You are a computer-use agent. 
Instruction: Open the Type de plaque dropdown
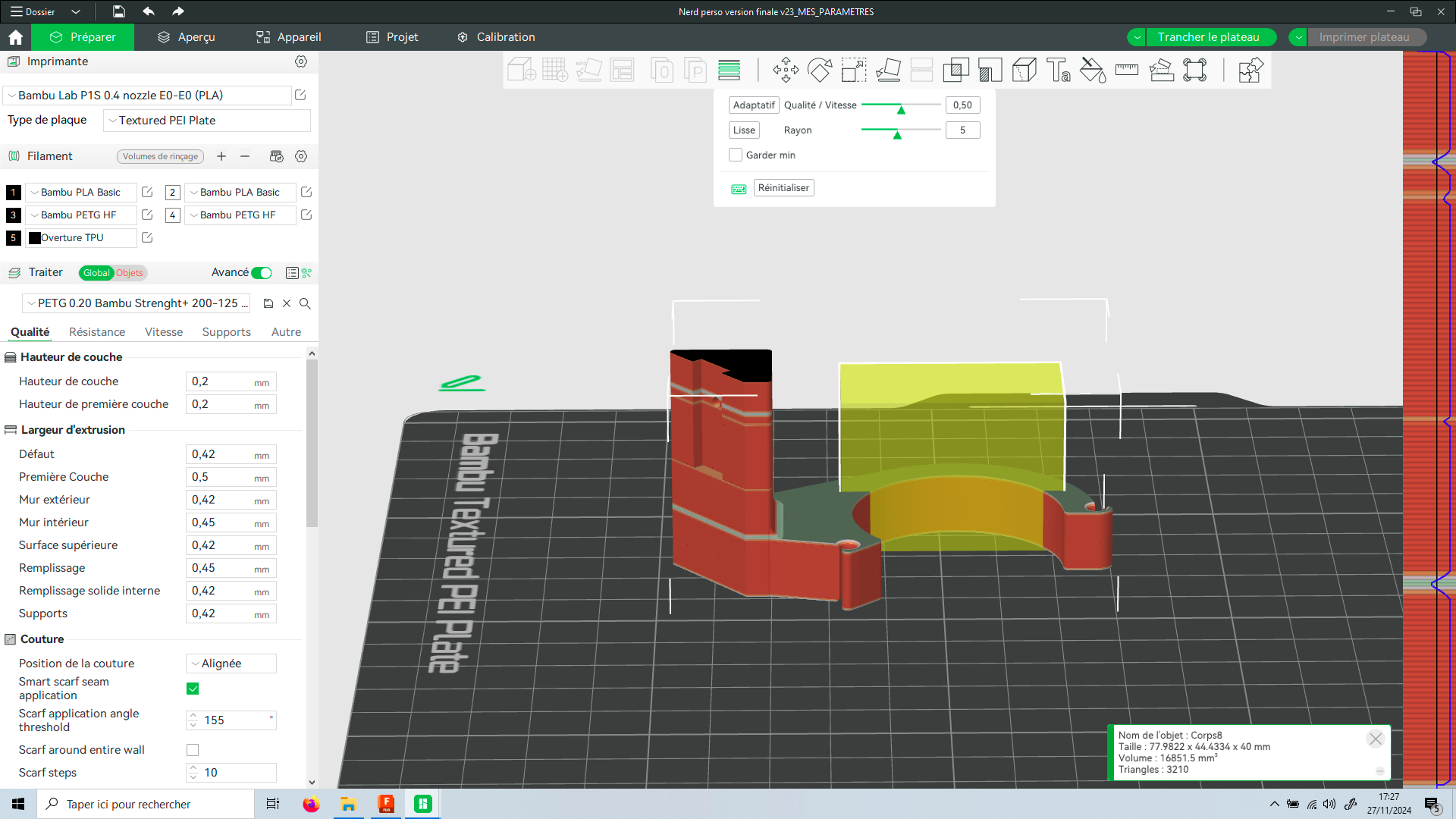point(207,121)
